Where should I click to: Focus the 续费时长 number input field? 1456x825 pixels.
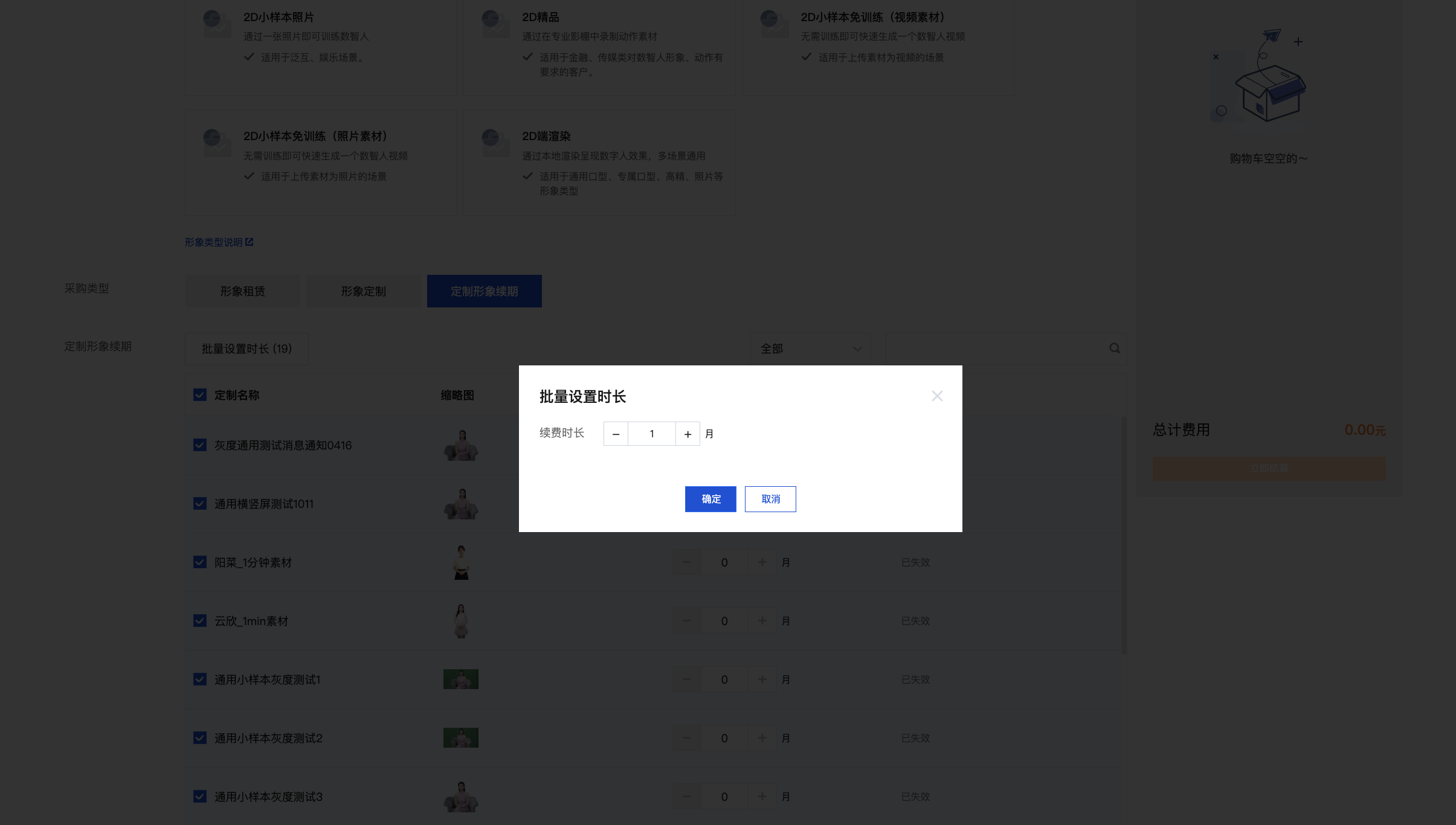coord(652,434)
